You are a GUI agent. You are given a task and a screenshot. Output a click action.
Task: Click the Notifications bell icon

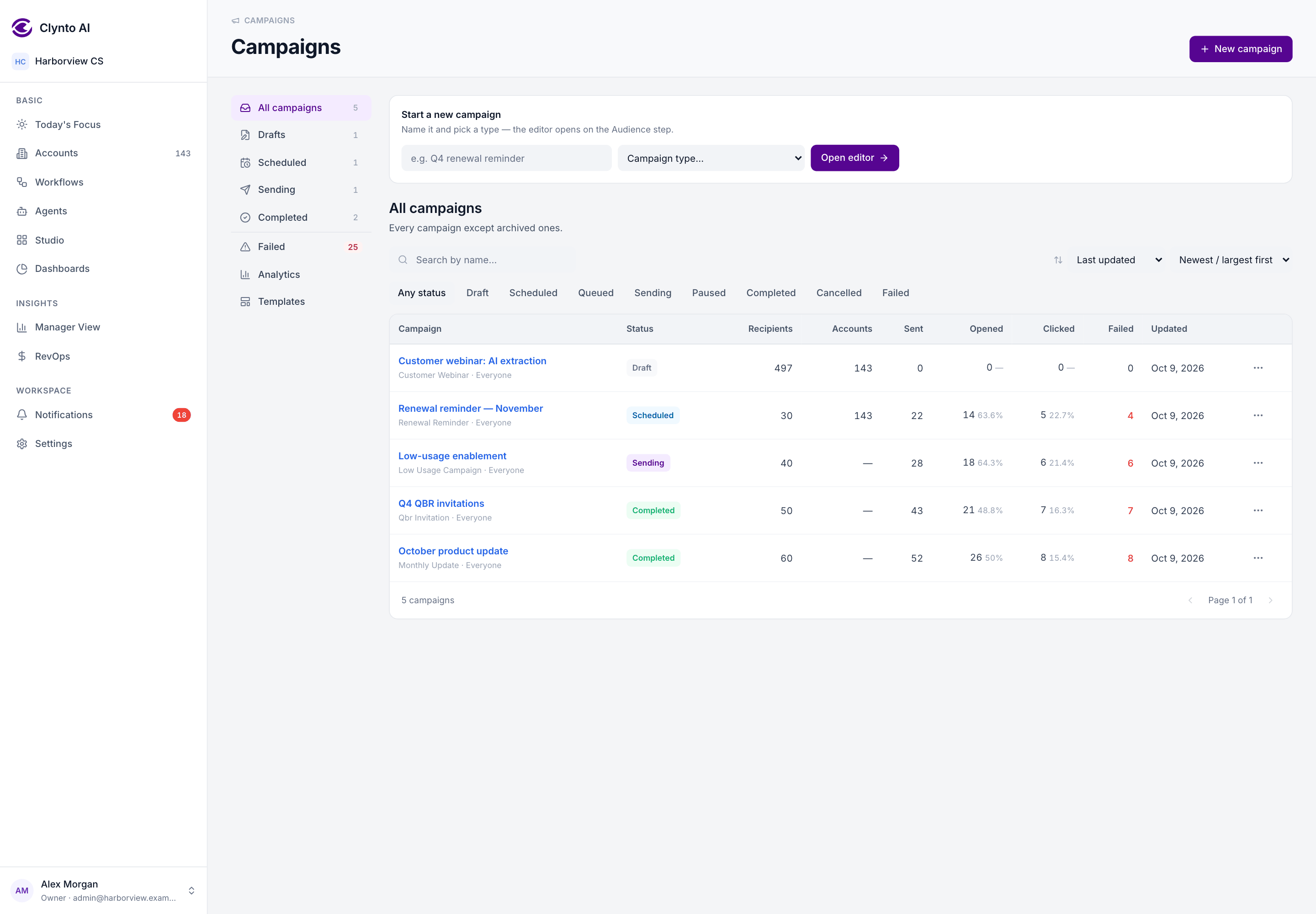[22, 414]
